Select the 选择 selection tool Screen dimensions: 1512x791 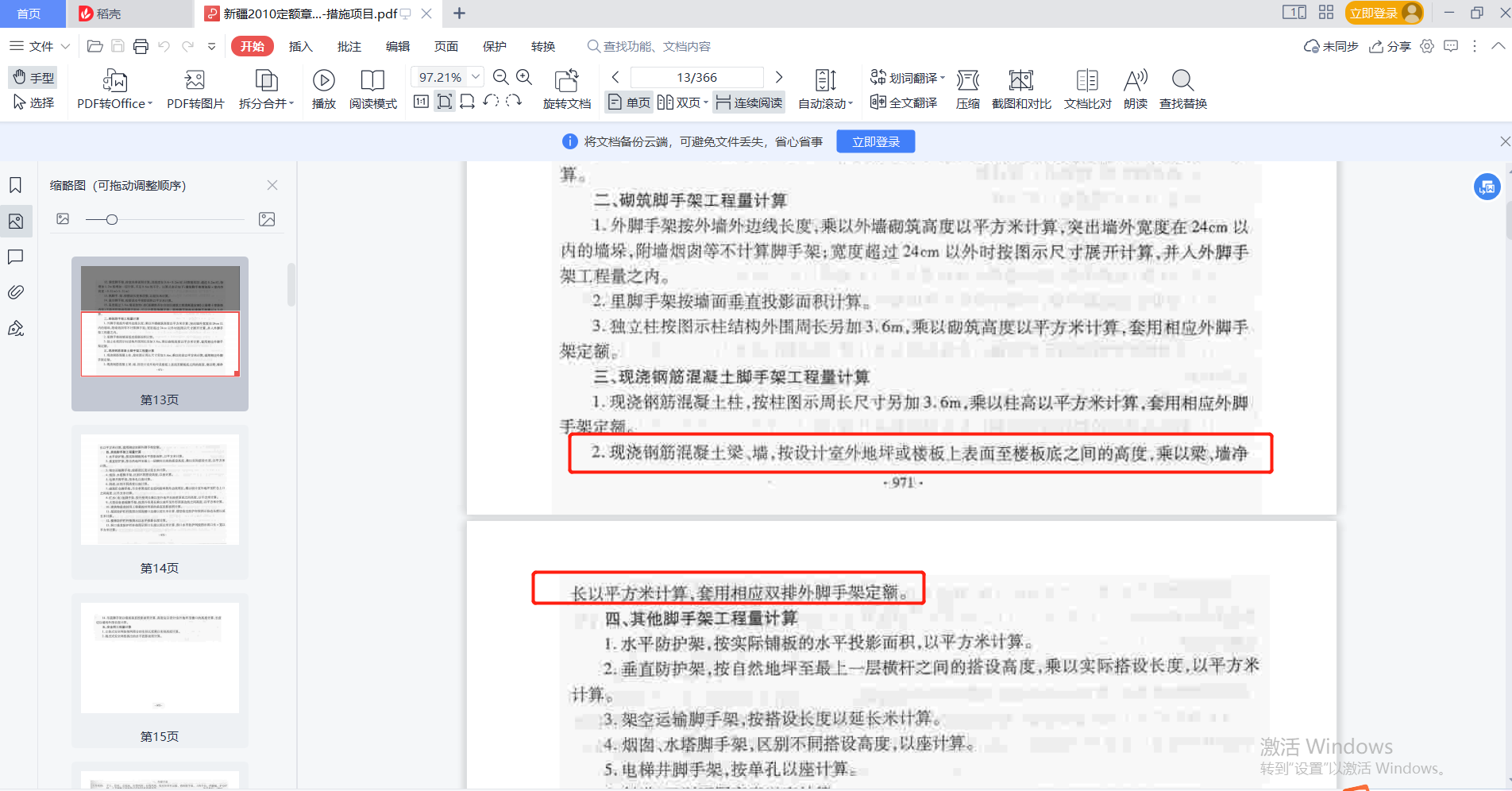click(x=33, y=102)
